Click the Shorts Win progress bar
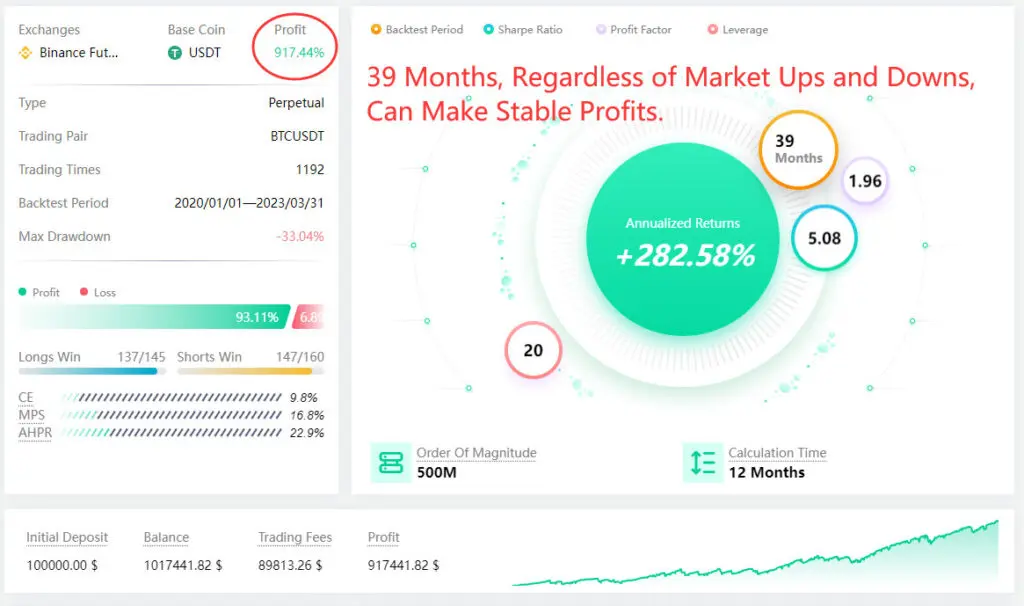This screenshot has width=1024, height=606. (x=245, y=371)
